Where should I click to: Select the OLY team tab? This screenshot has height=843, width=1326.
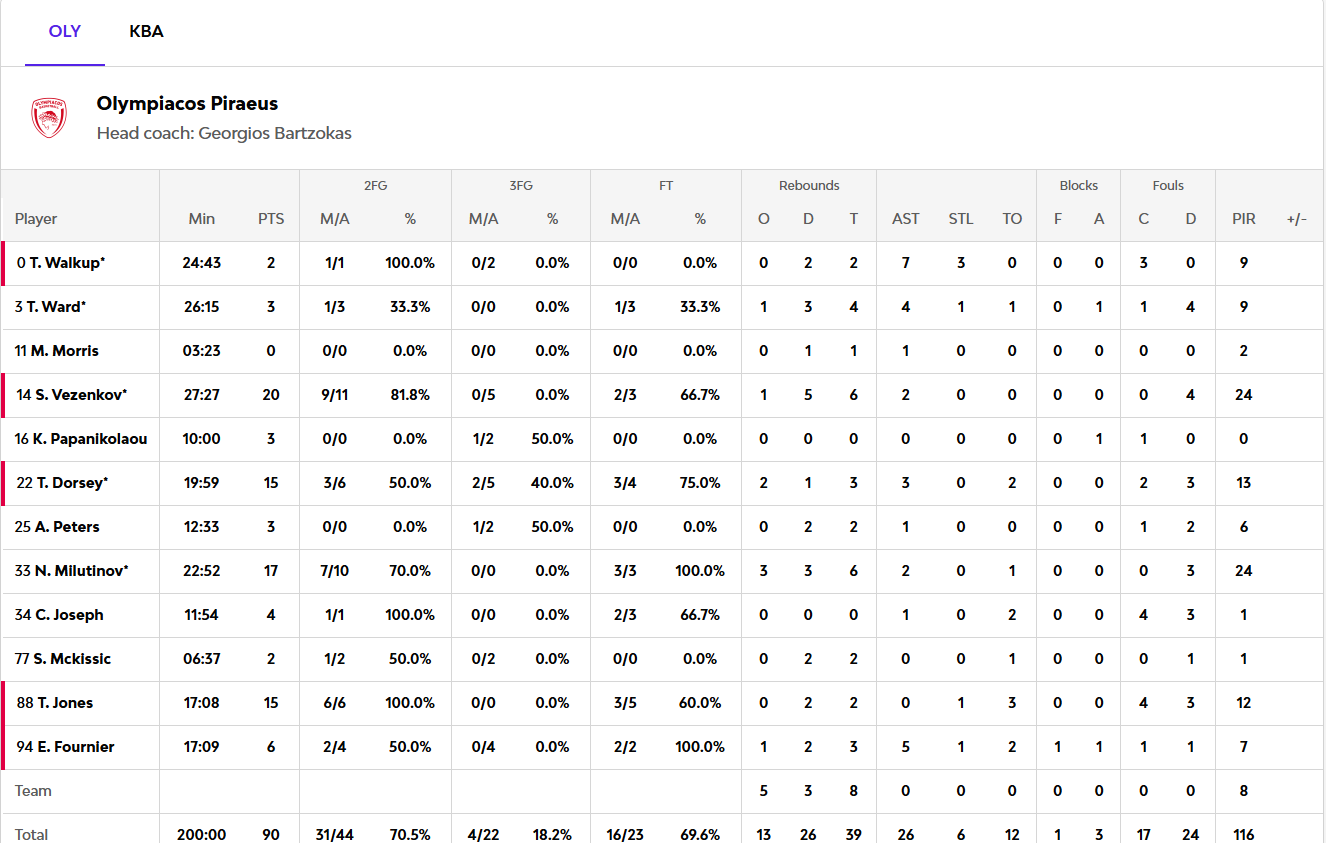point(65,32)
